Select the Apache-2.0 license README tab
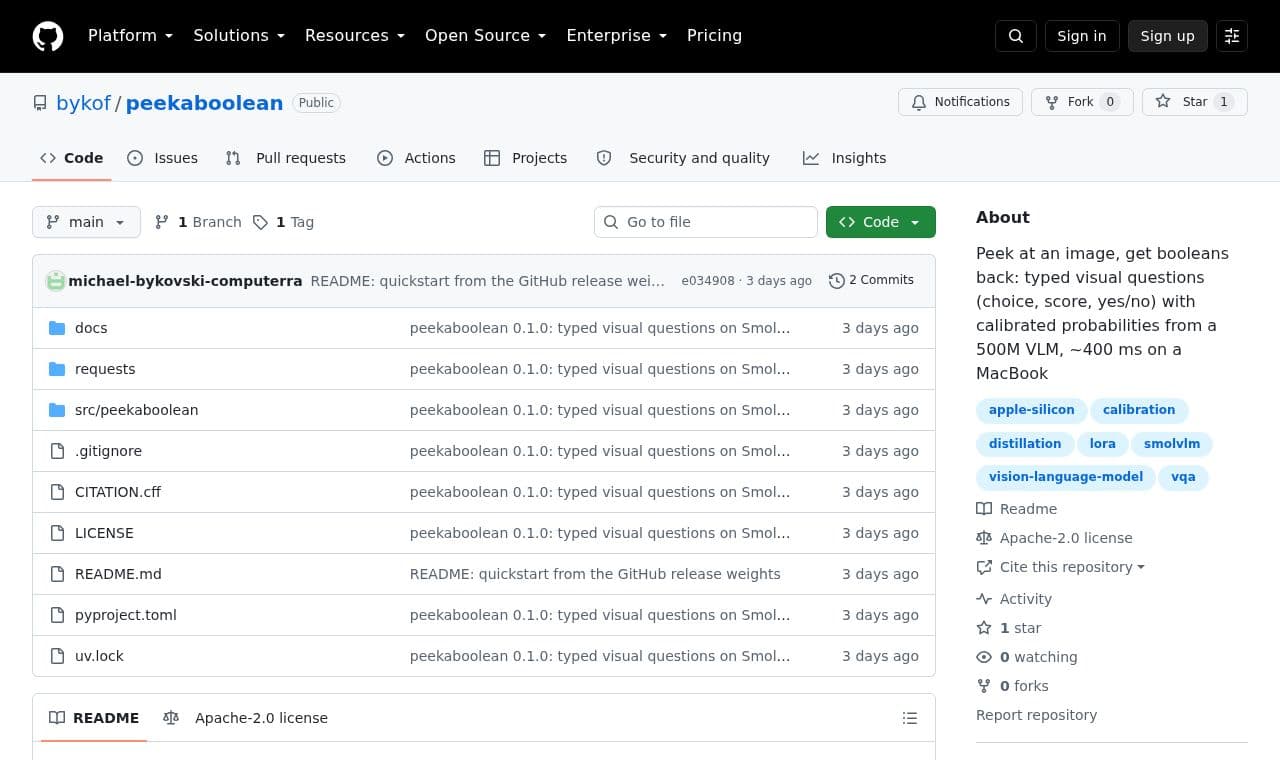The width and height of the screenshot is (1280, 760). (246, 718)
